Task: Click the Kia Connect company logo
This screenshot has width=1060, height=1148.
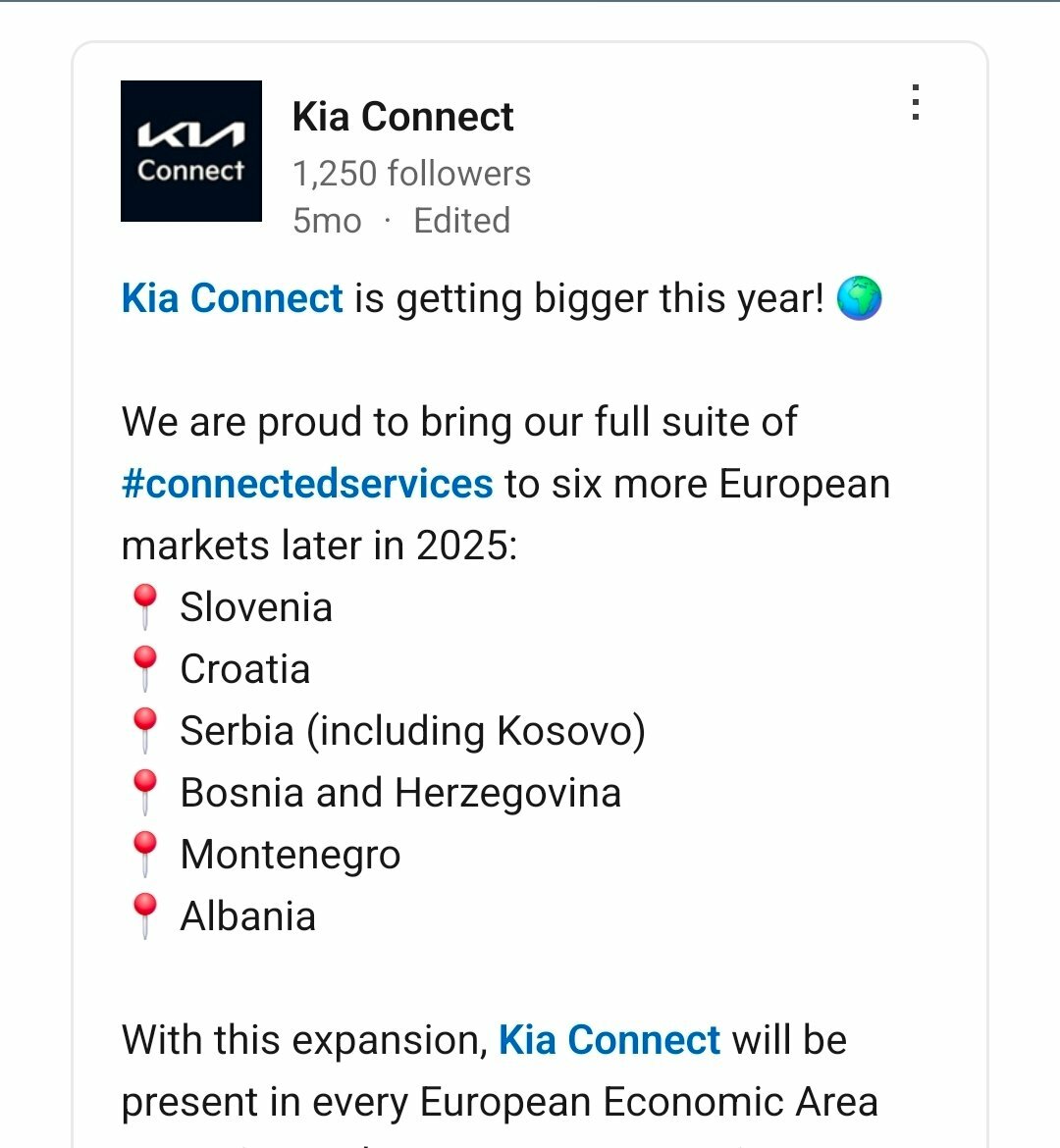Action: (191, 151)
